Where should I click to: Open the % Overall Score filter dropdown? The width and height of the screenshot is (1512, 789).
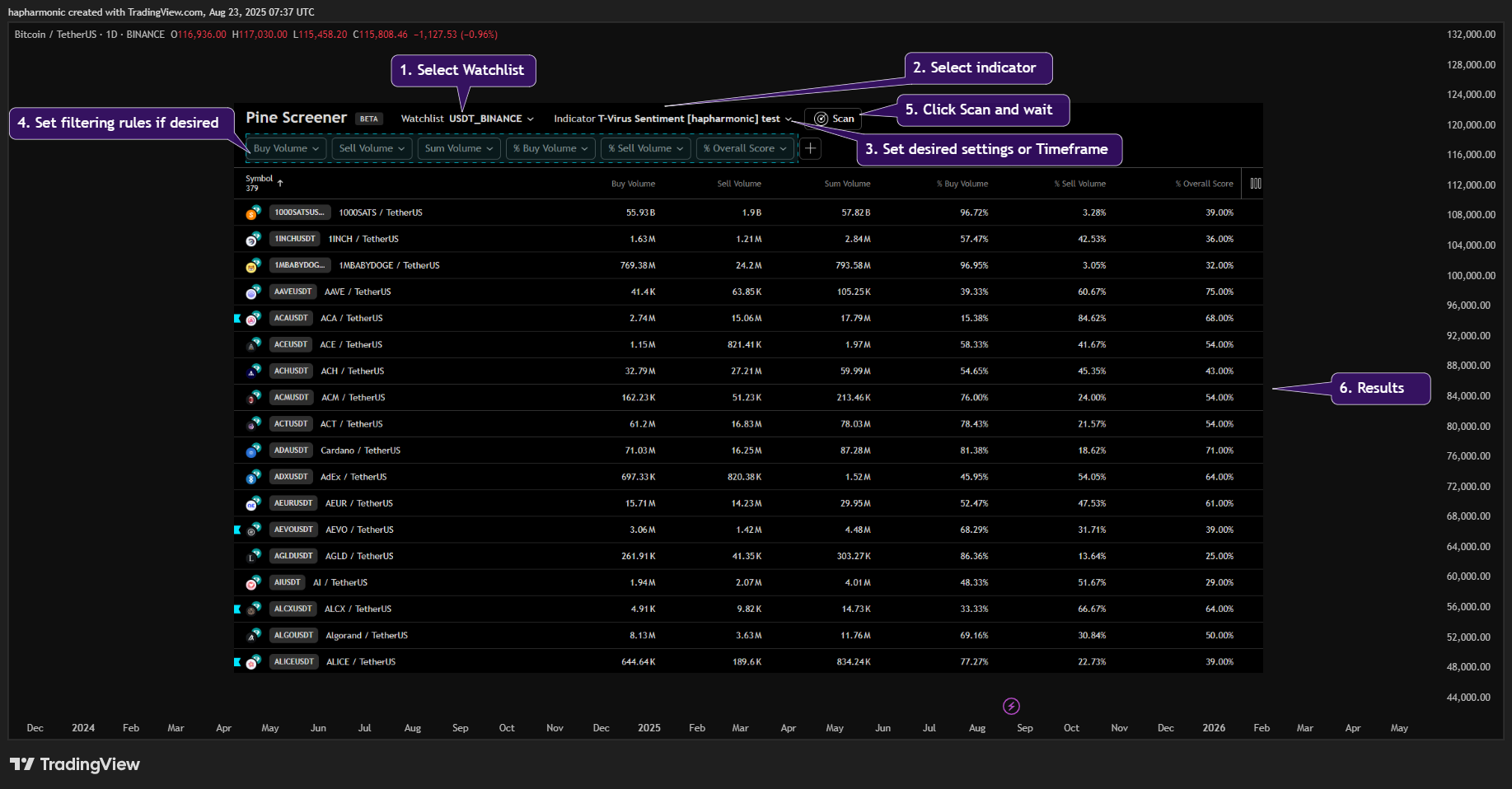pos(746,148)
